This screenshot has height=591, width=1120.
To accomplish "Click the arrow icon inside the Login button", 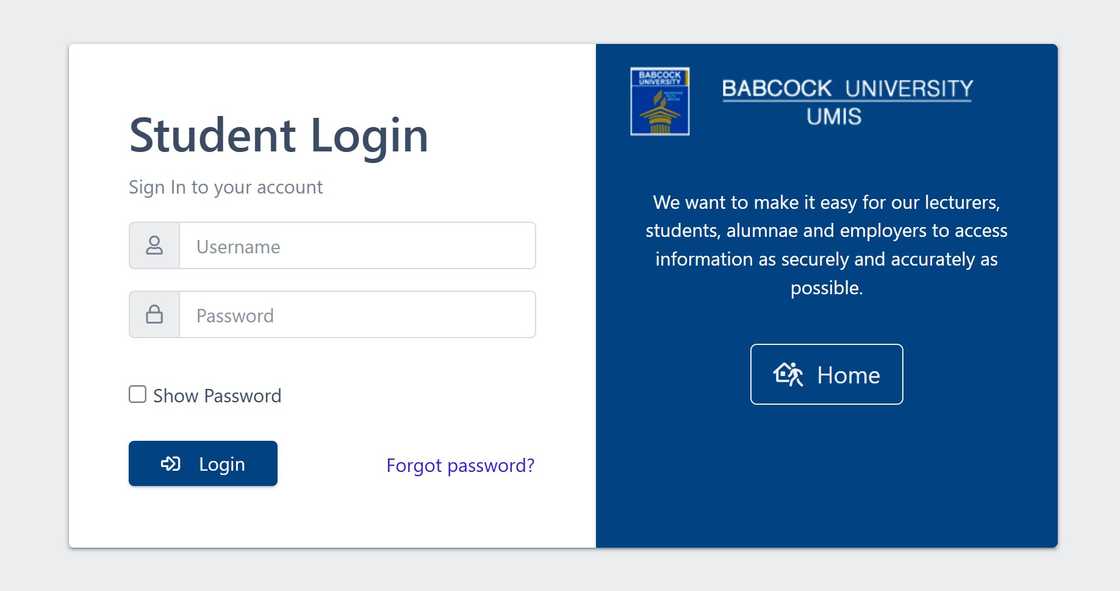I will coord(171,463).
